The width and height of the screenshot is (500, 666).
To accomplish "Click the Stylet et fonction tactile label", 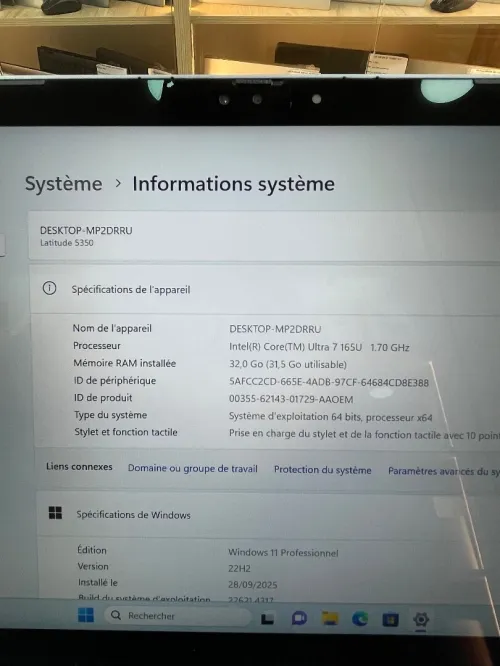I will [126, 432].
